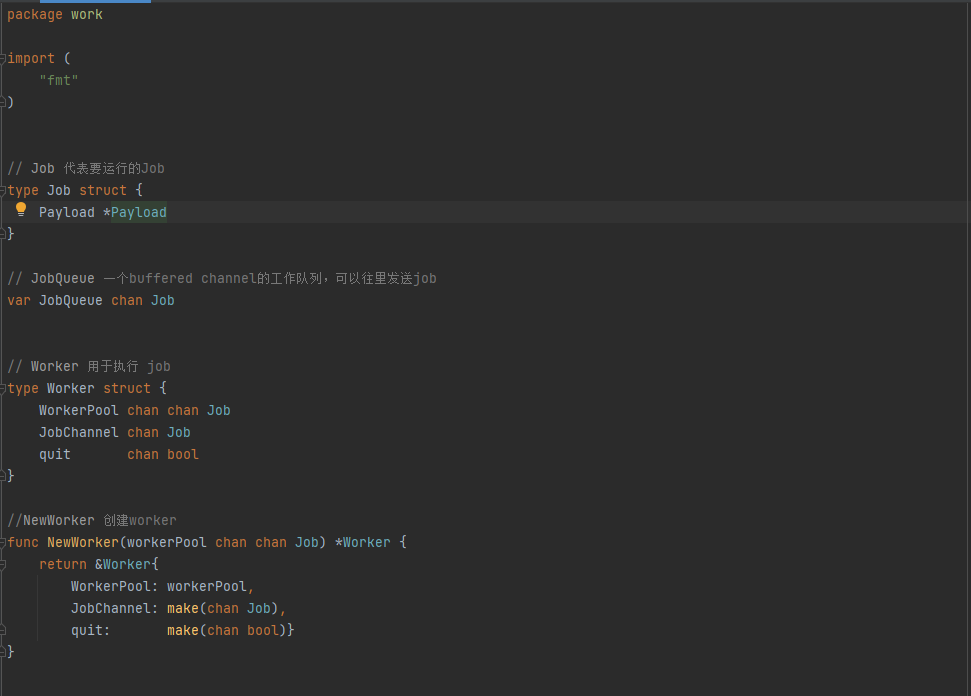Click the "fmt" import string
The height and width of the screenshot is (696, 971).
[58, 80]
